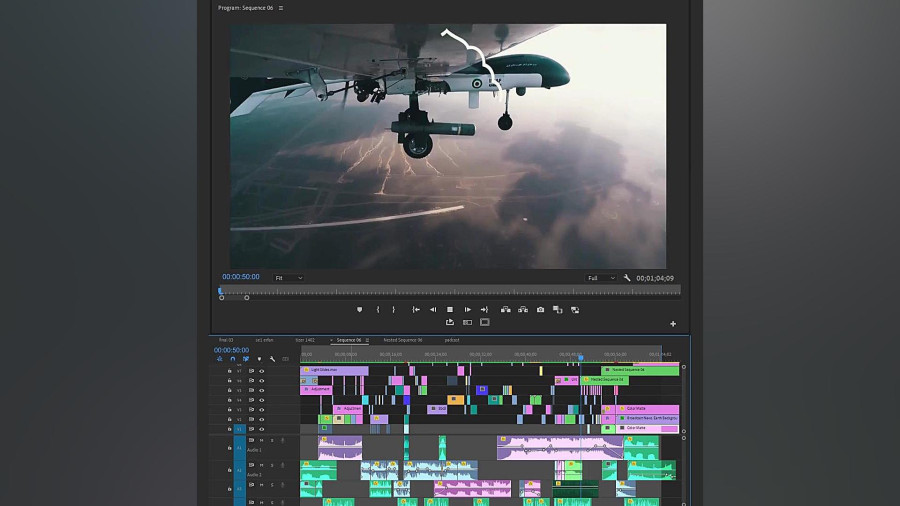Click Program monitor timecode 00:00:50:00
900x506 pixels.
[241, 277]
